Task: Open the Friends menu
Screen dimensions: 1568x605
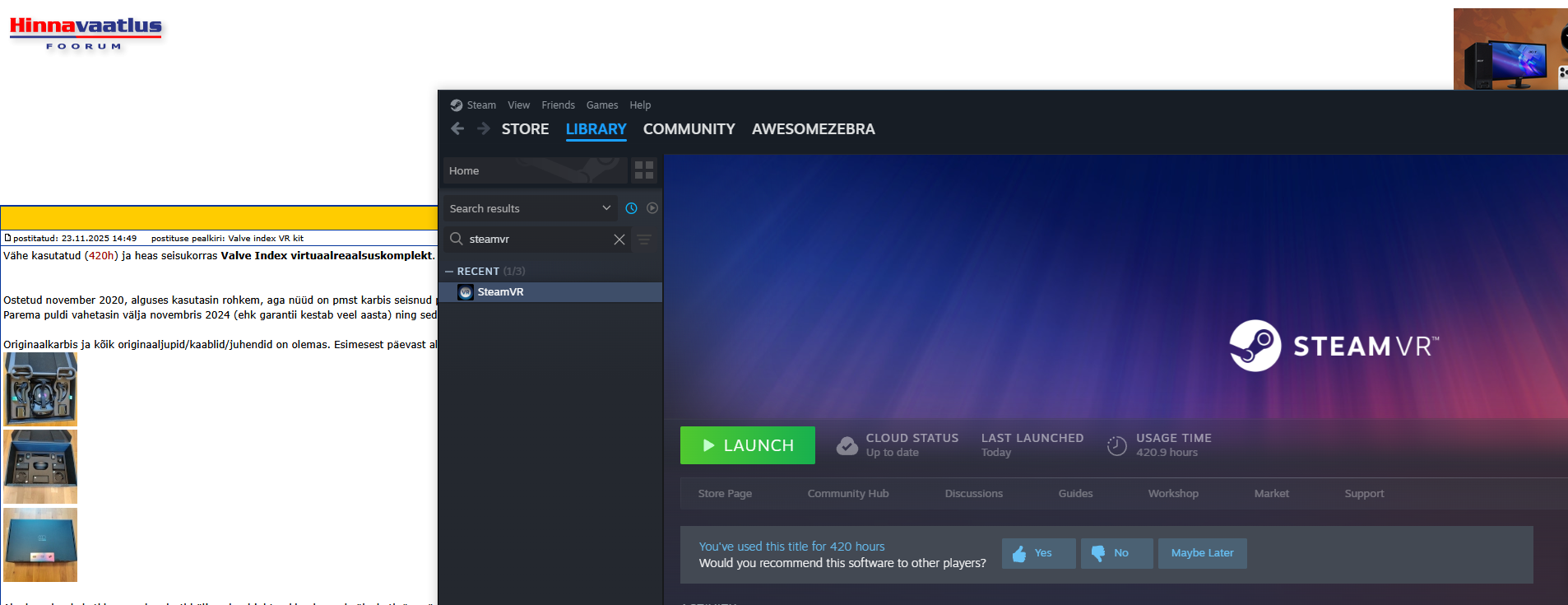Action: pos(558,105)
